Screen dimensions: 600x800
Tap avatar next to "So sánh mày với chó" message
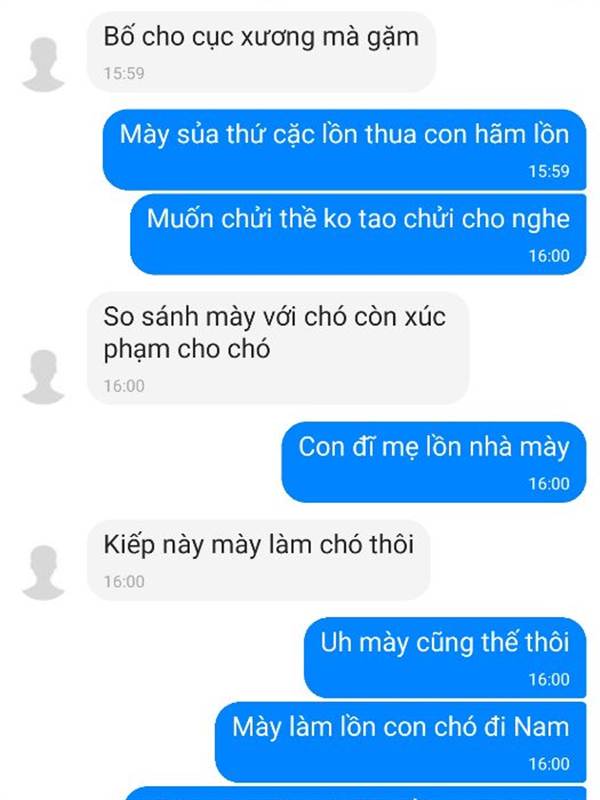click(43, 377)
